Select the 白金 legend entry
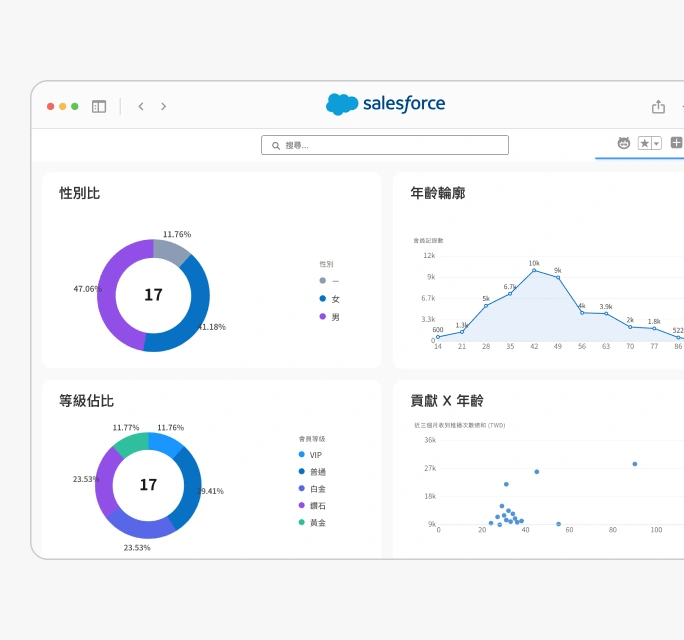684x640 pixels. pos(312,489)
